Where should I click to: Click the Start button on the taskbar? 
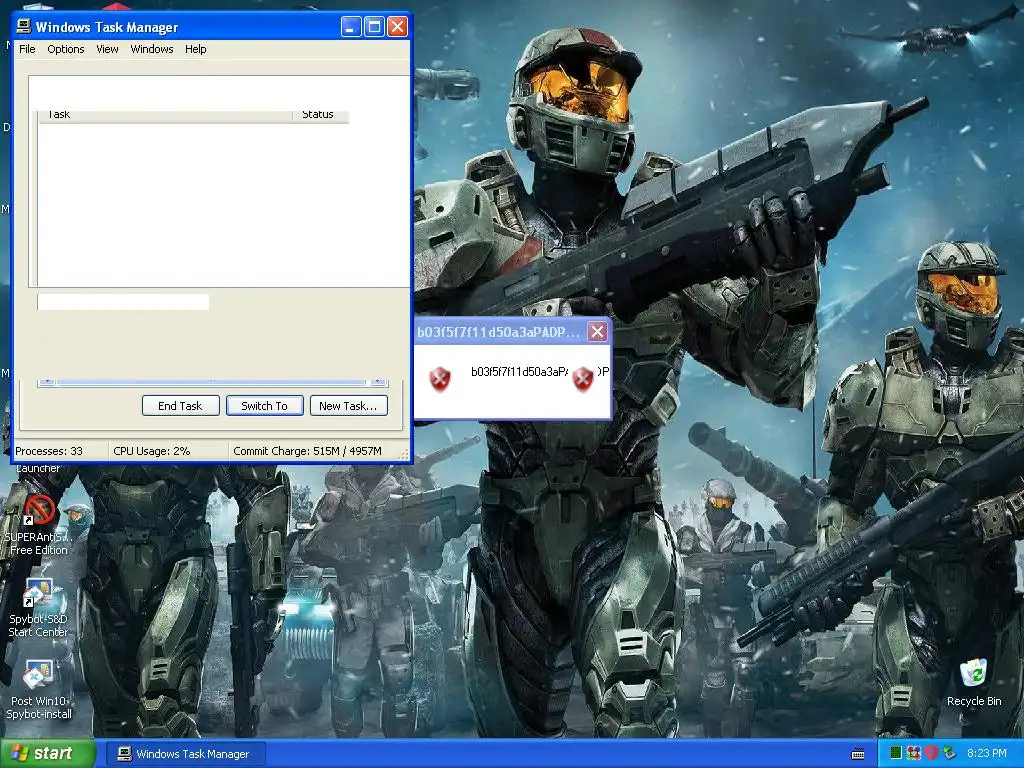[47, 754]
